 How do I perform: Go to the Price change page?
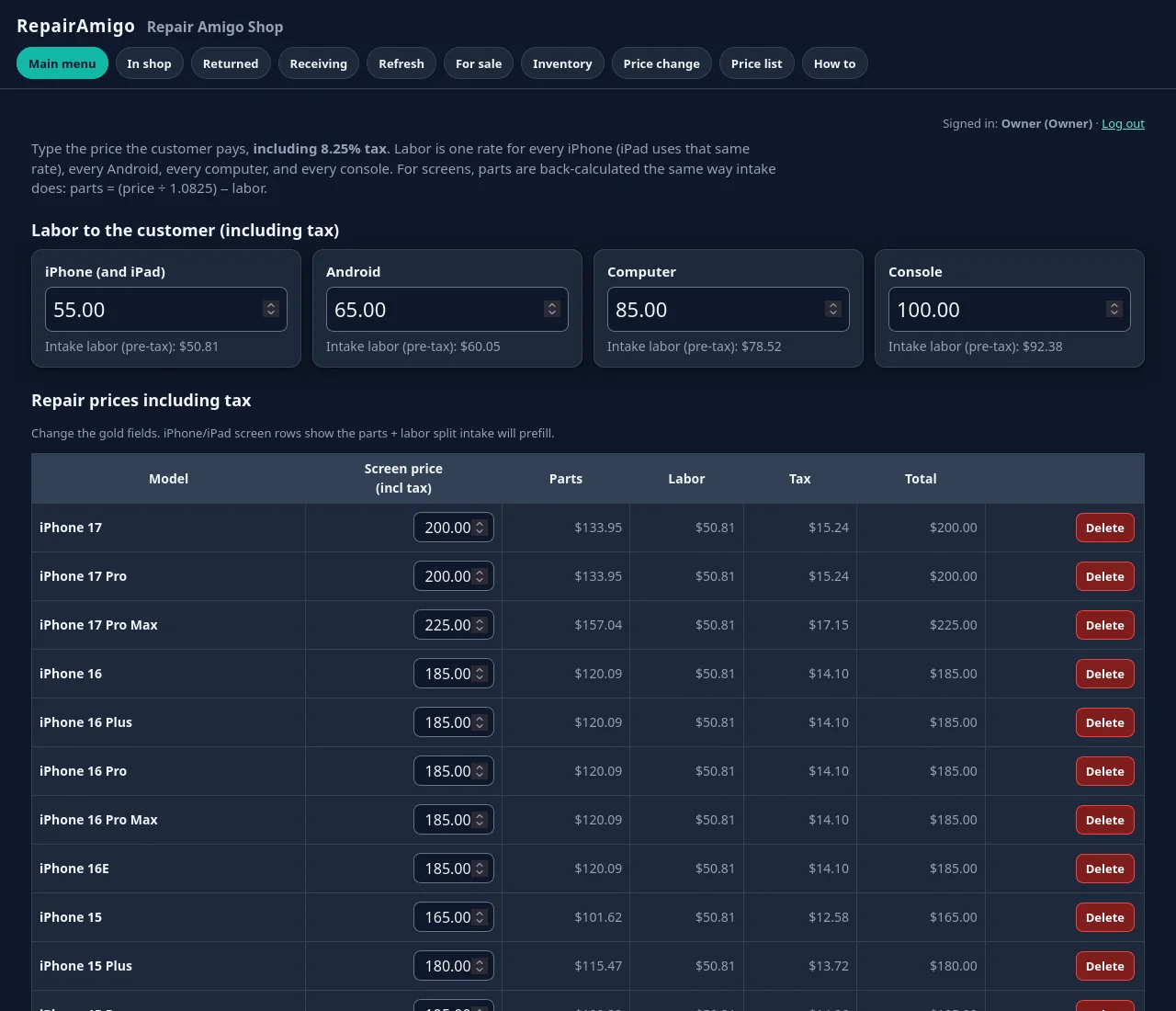661,63
